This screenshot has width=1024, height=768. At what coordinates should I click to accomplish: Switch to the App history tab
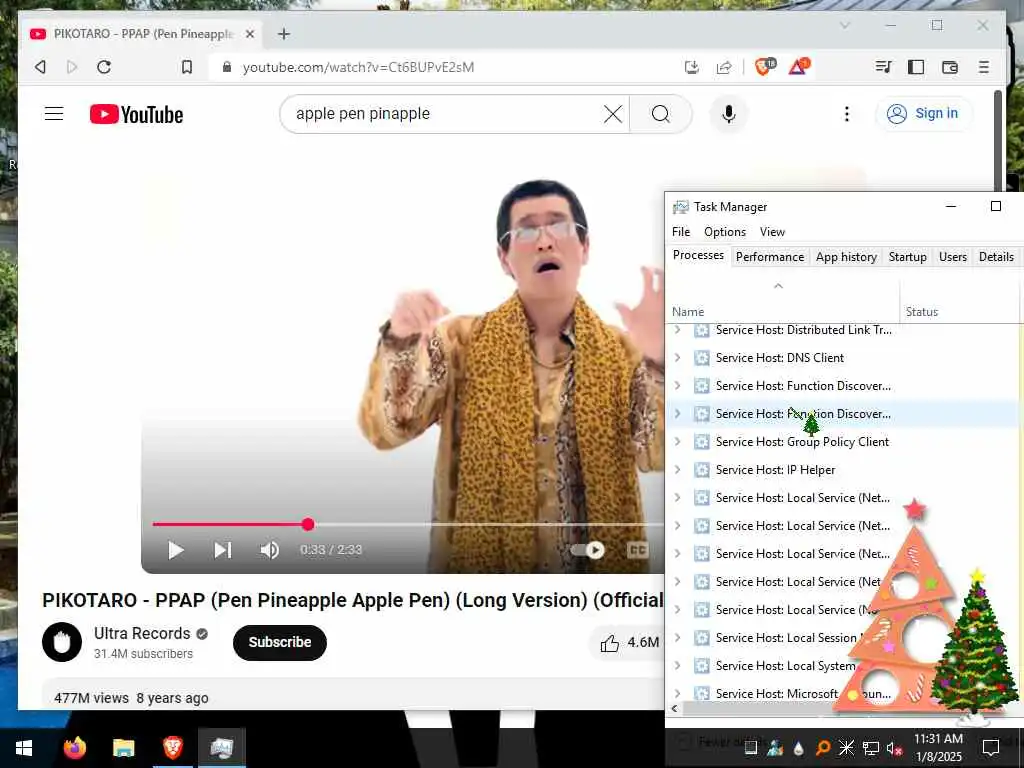[846, 257]
